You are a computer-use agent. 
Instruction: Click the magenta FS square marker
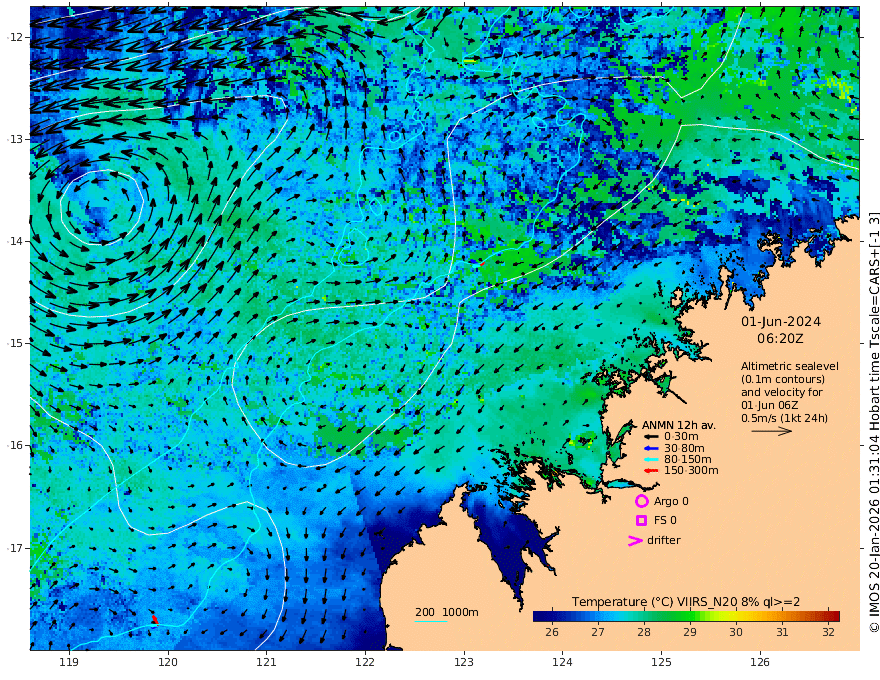point(641,521)
